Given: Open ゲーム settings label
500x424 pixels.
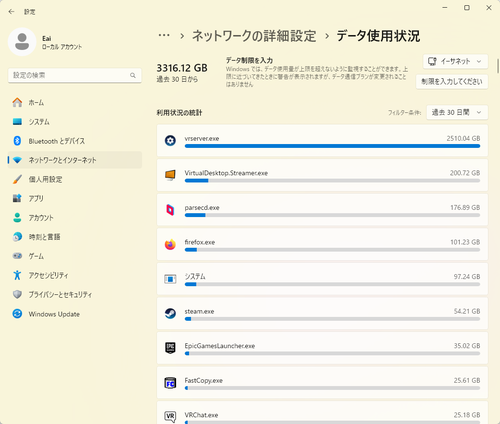Looking at the screenshot, I should 36,256.
